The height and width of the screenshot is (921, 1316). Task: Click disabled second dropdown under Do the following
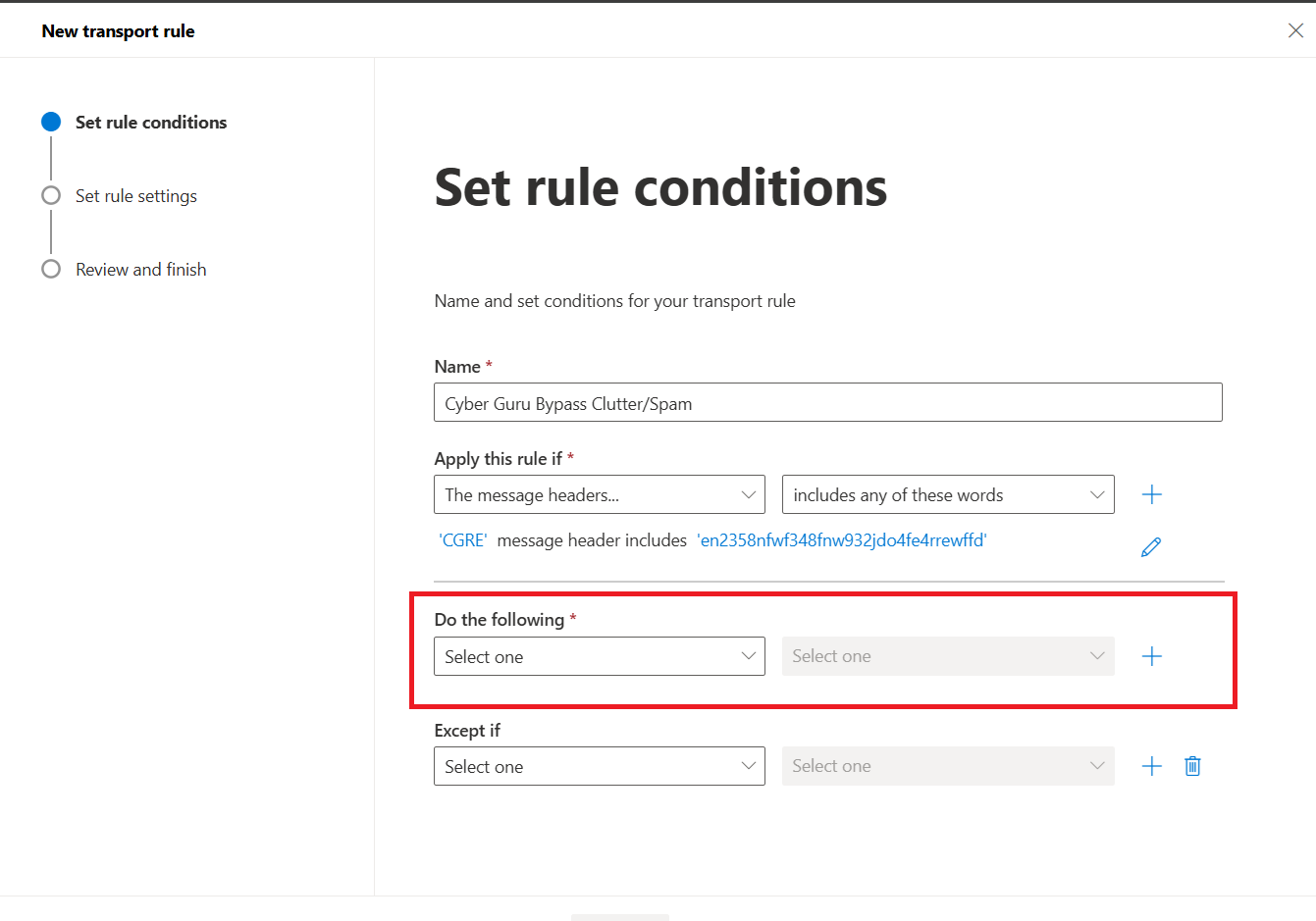tap(948, 656)
